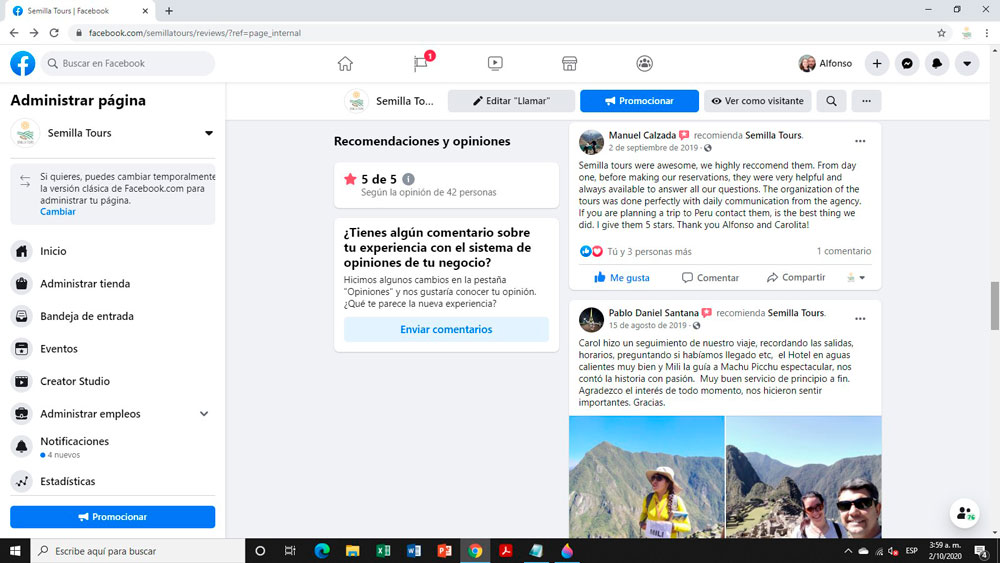This screenshot has width=1000, height=563.
Task: Reload the page with the refresh icon
Action: coord(54,33)
